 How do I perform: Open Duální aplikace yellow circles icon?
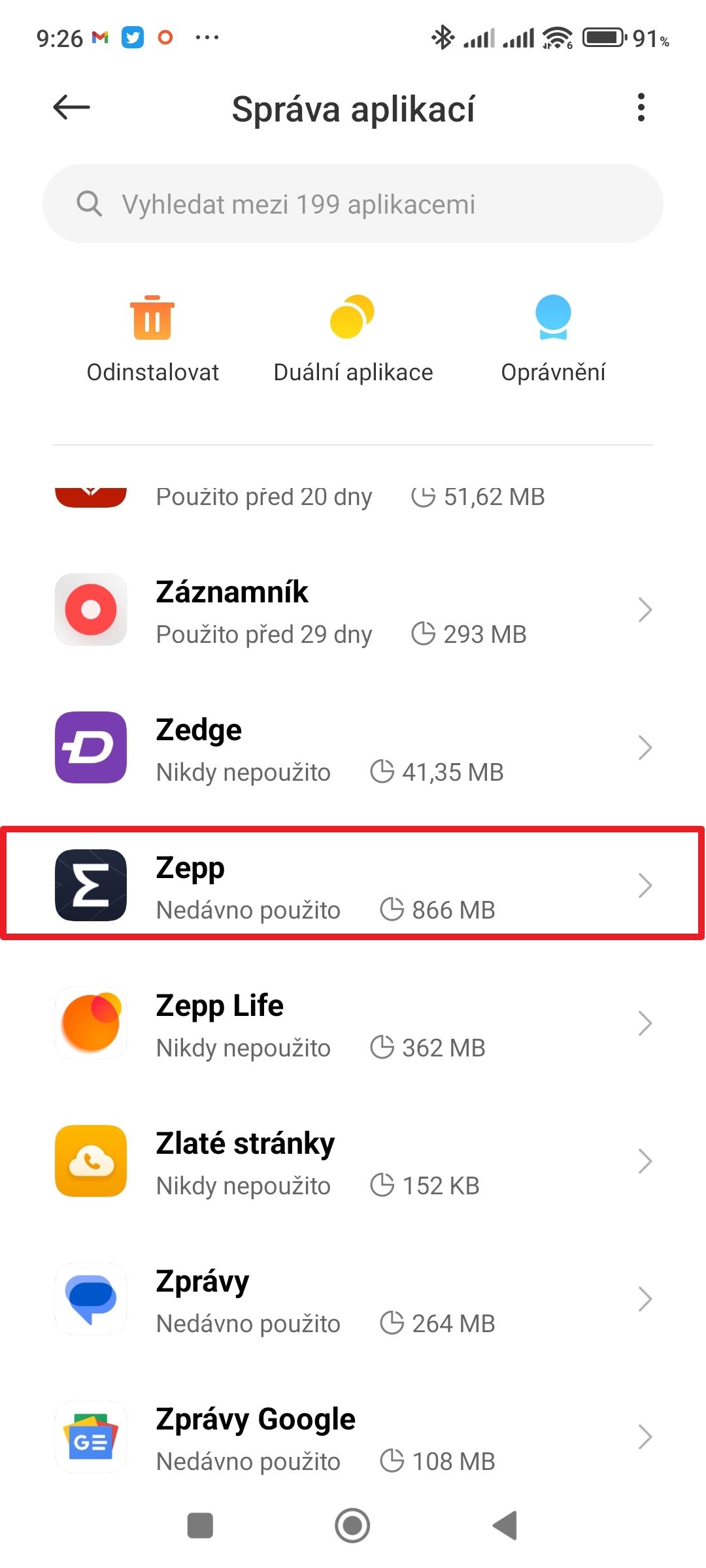(x=352, y=318)
